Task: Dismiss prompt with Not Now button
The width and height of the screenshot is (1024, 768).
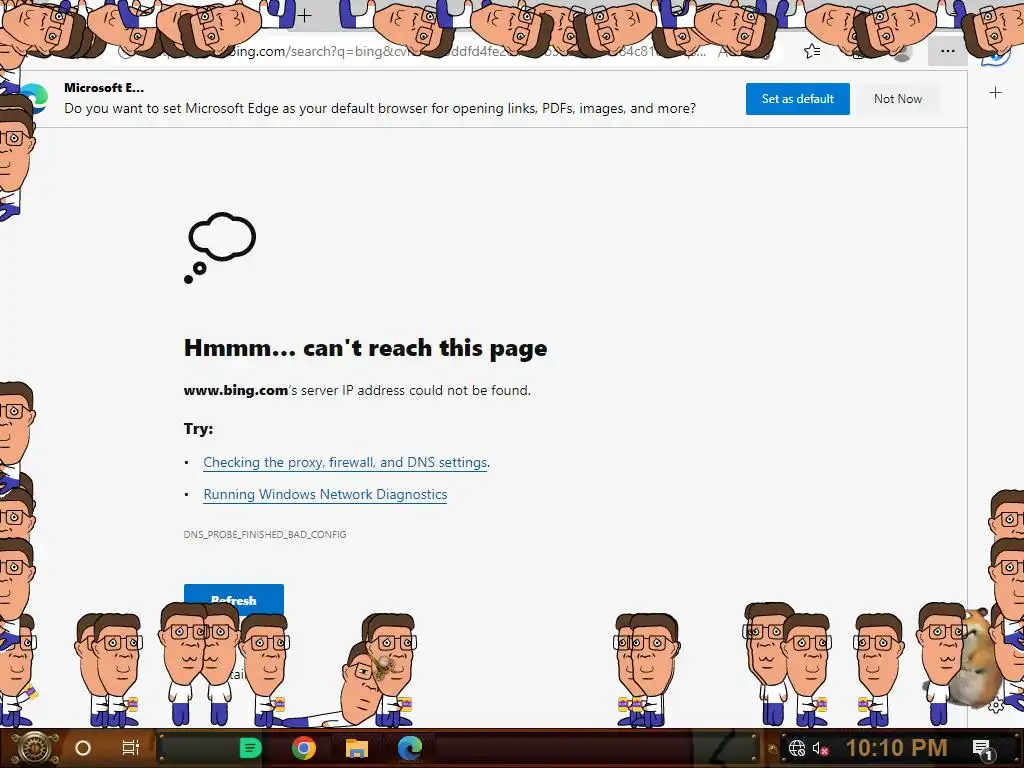Action: 898,99
